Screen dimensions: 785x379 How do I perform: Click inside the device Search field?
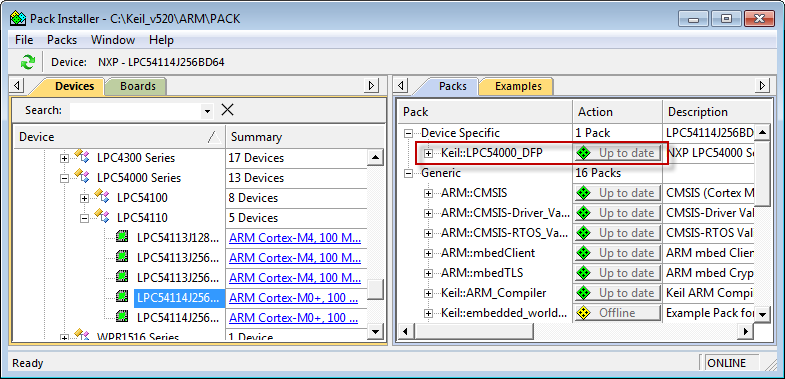pyautogui.click(x=135, y=111)
